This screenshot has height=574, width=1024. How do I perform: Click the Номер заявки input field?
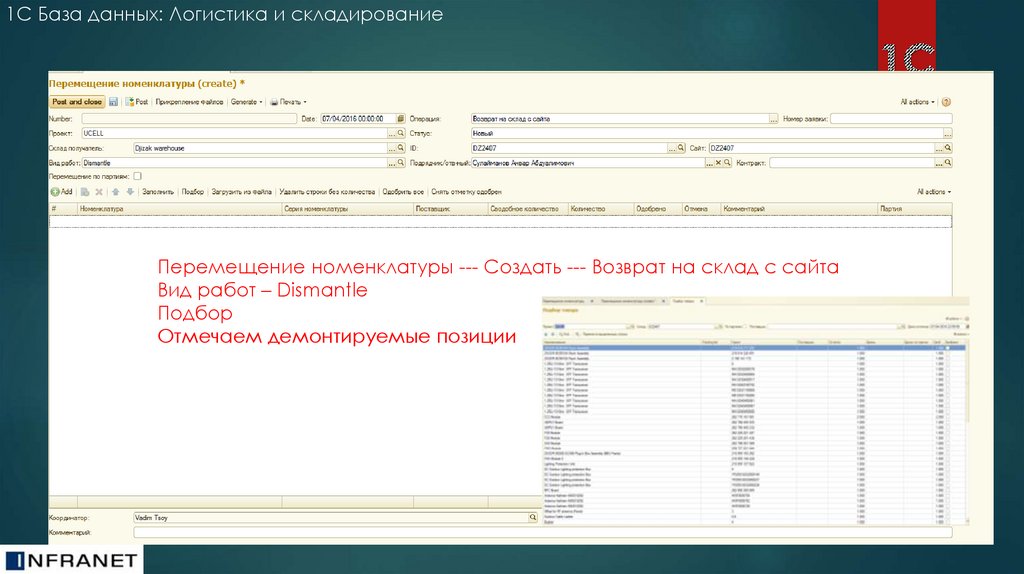(x=891, y=119)
